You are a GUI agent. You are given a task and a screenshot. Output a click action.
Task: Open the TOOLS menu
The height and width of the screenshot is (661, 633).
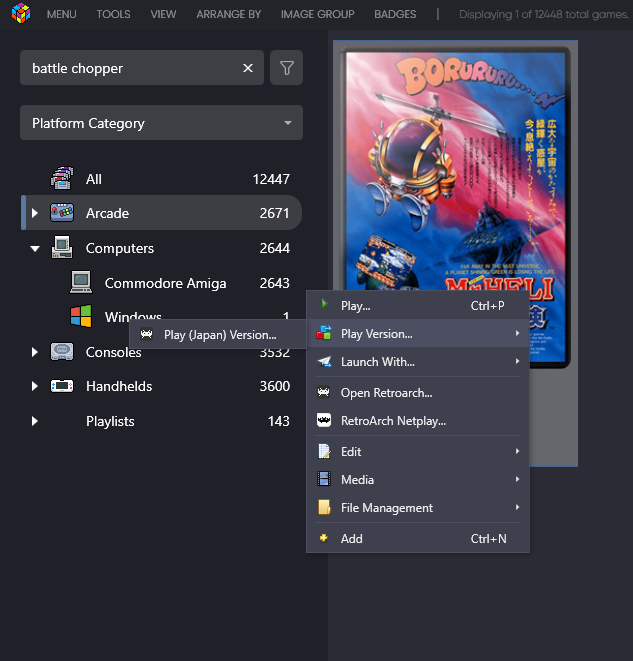[x=113, y=14]
